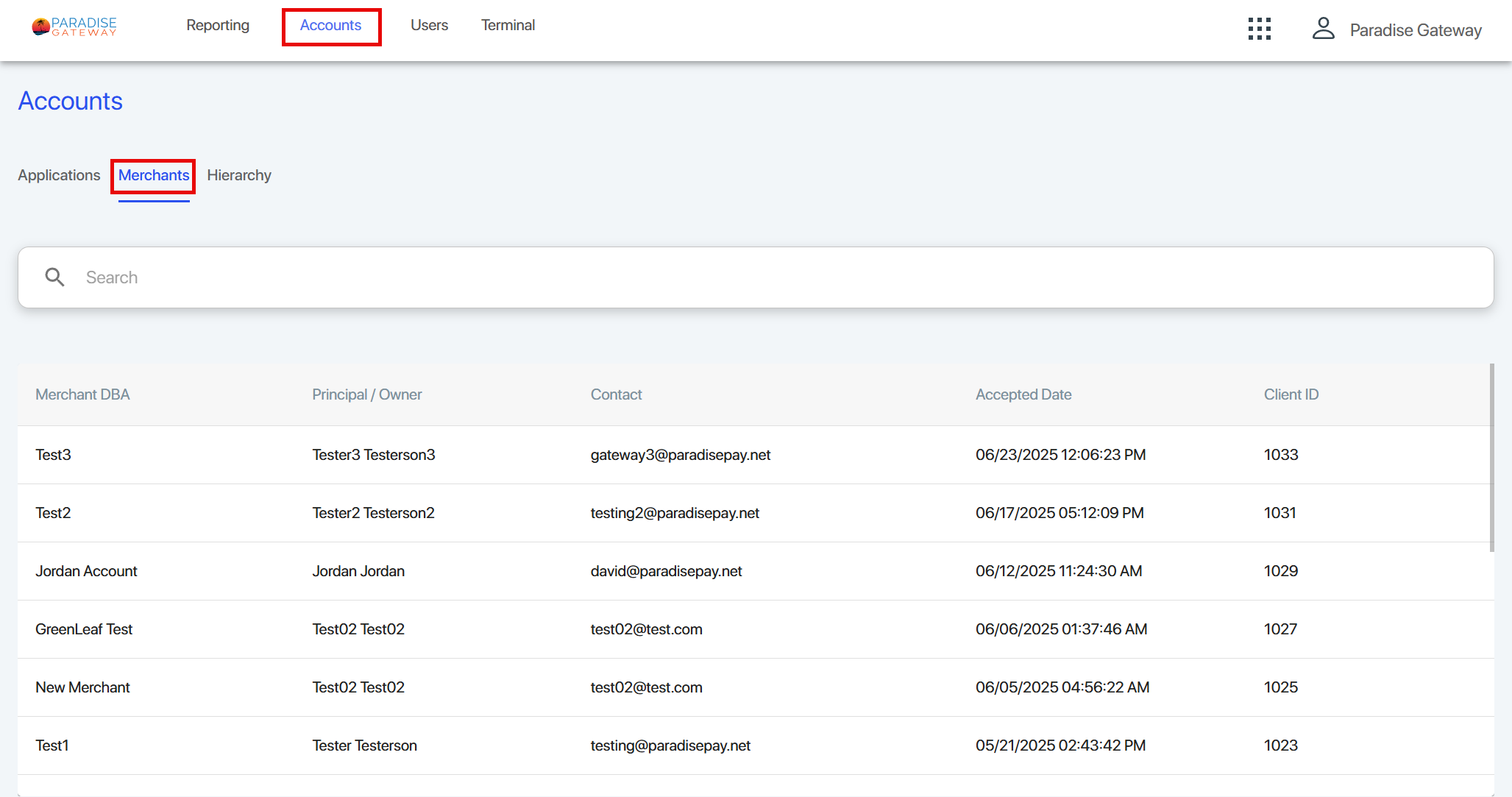Click accepted date 06/05/2025 04:56:22 AM

point(1062,687)
